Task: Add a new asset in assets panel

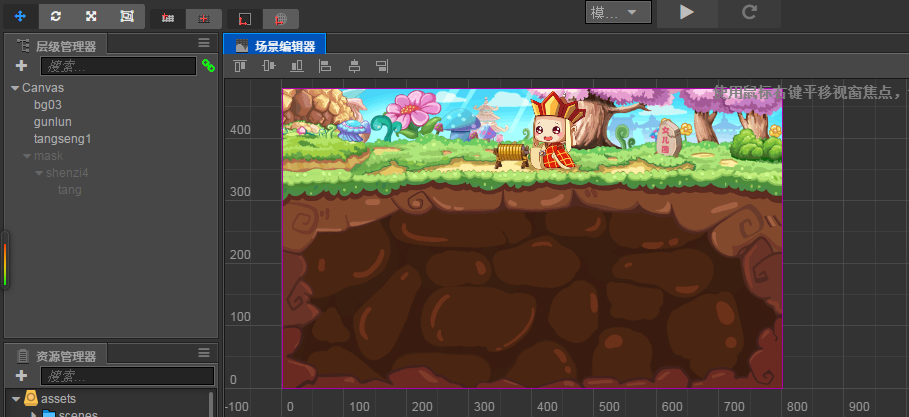Action: coord(21,375)
